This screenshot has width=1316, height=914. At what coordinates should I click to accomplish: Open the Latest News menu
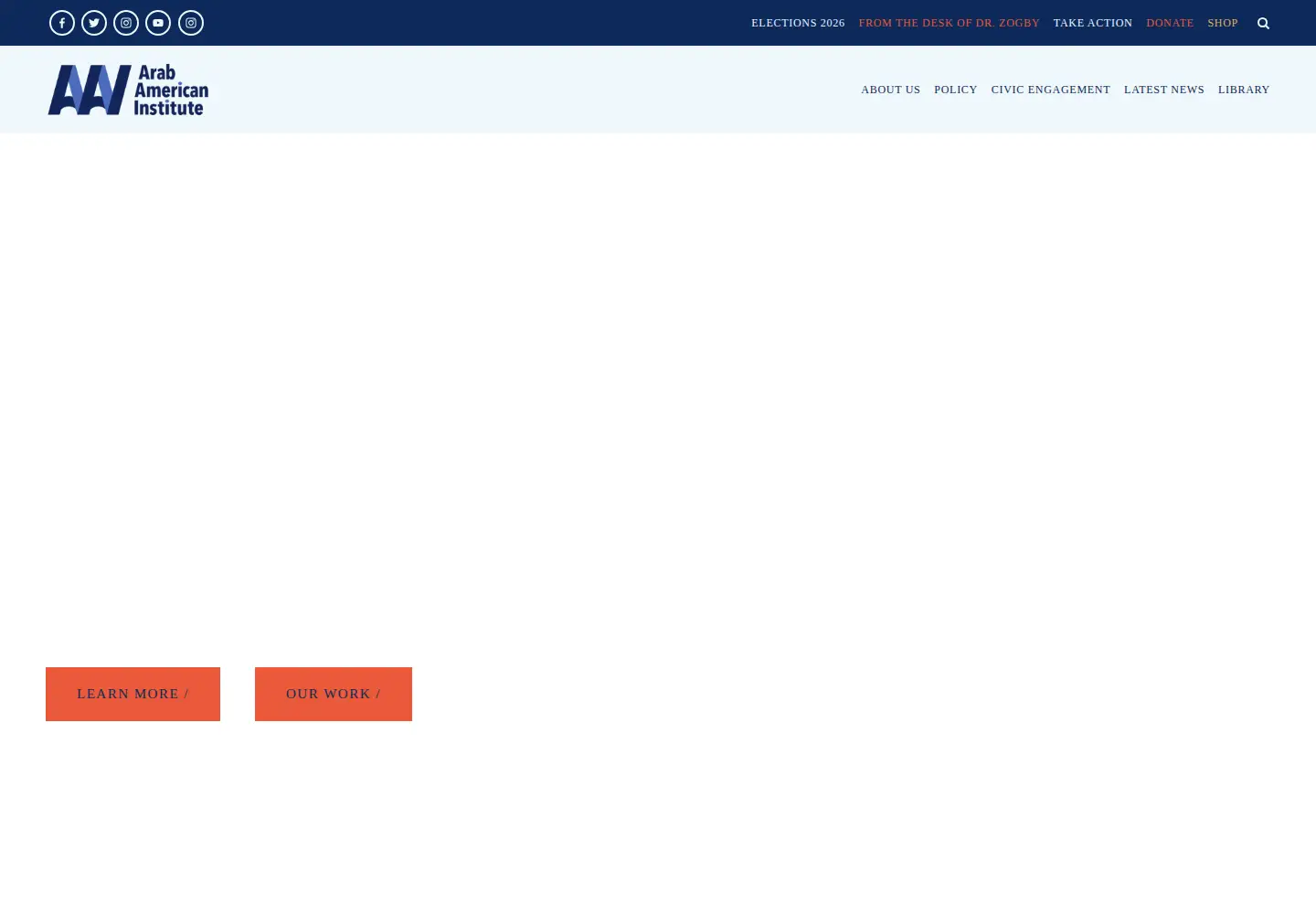point(1164,90)
